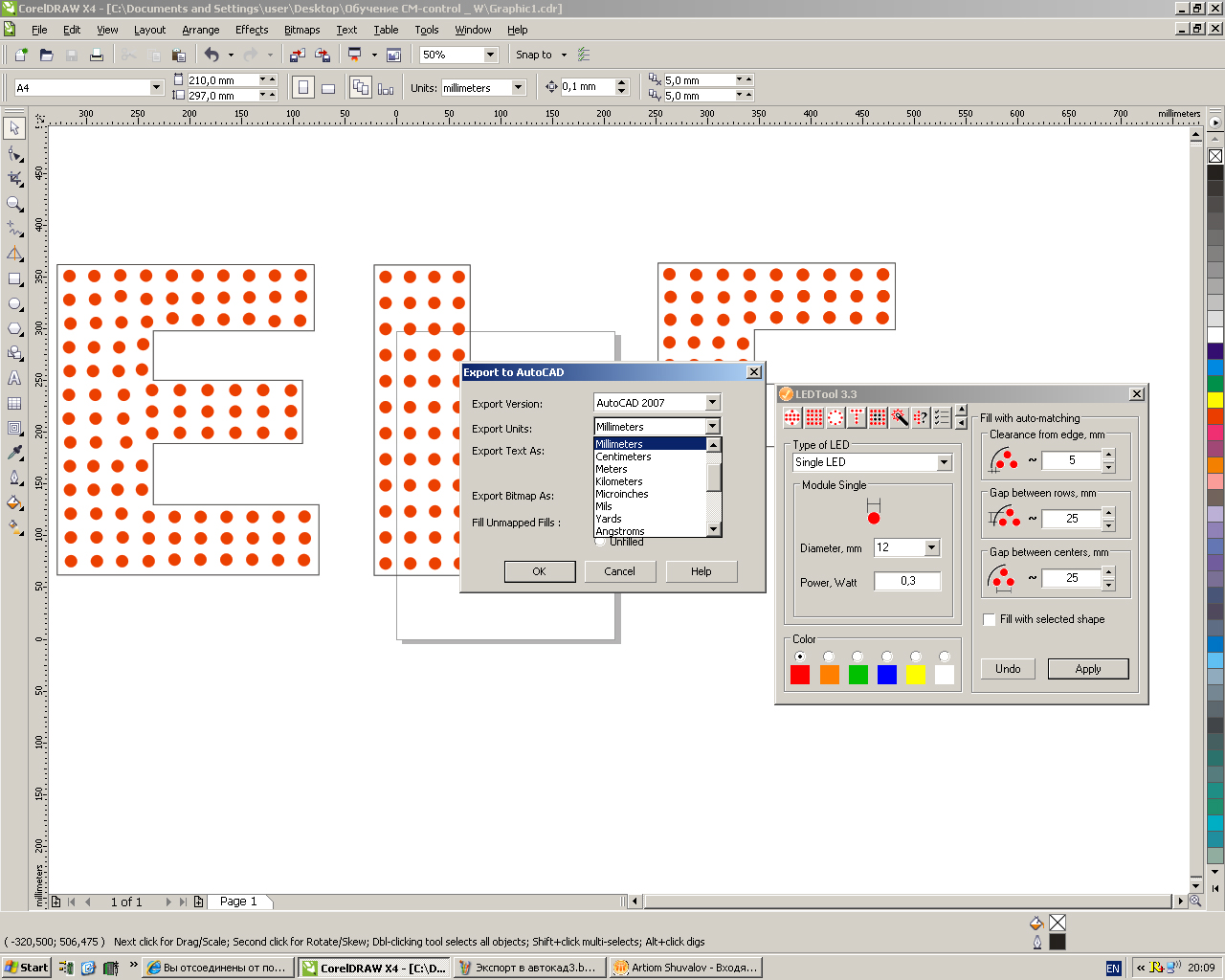Viewport: 1225px width, 980px height.
Task: Click LEDTool magic wand icon
Action: (900, 417)
